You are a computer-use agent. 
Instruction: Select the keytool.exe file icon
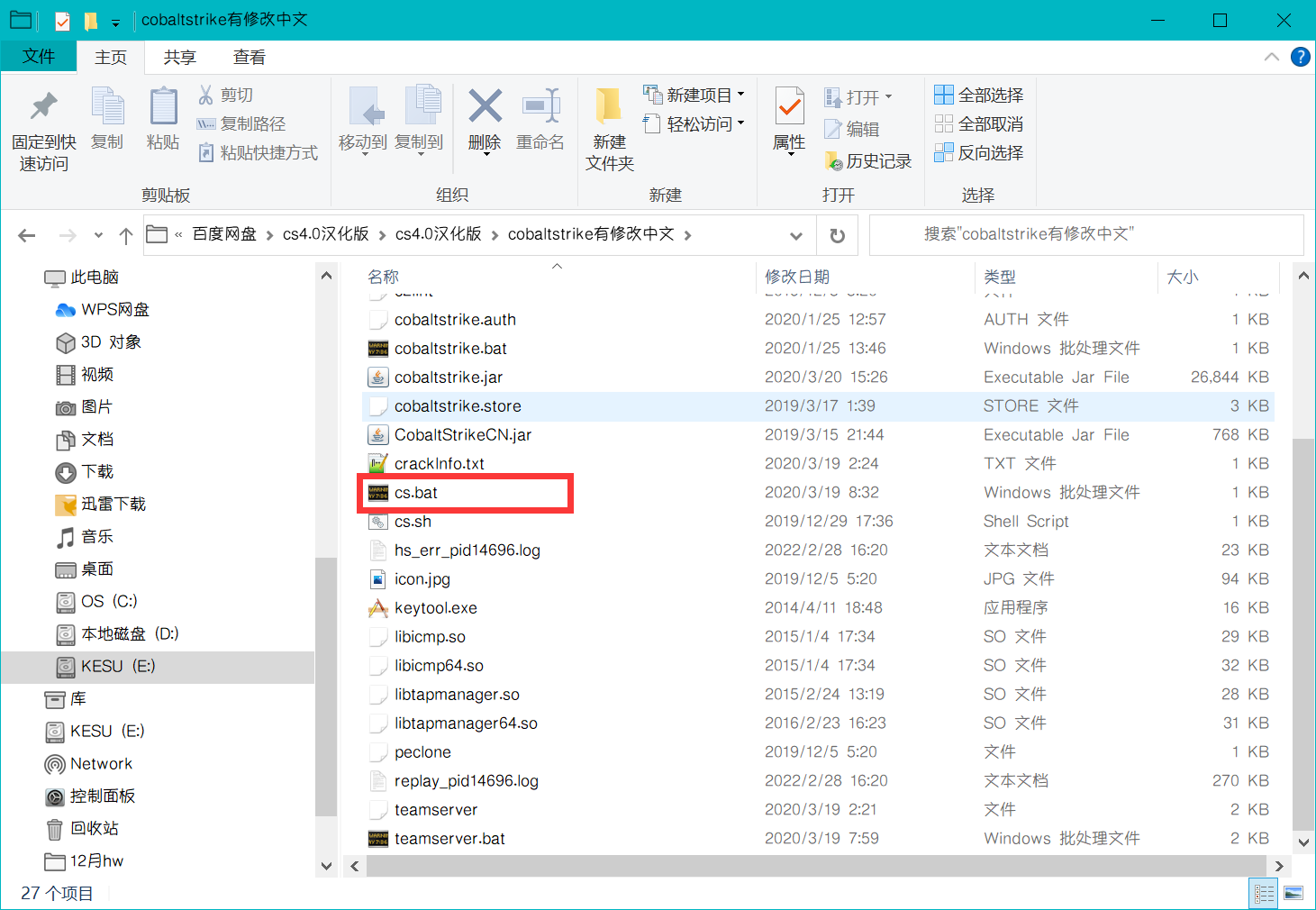[378, 608]
